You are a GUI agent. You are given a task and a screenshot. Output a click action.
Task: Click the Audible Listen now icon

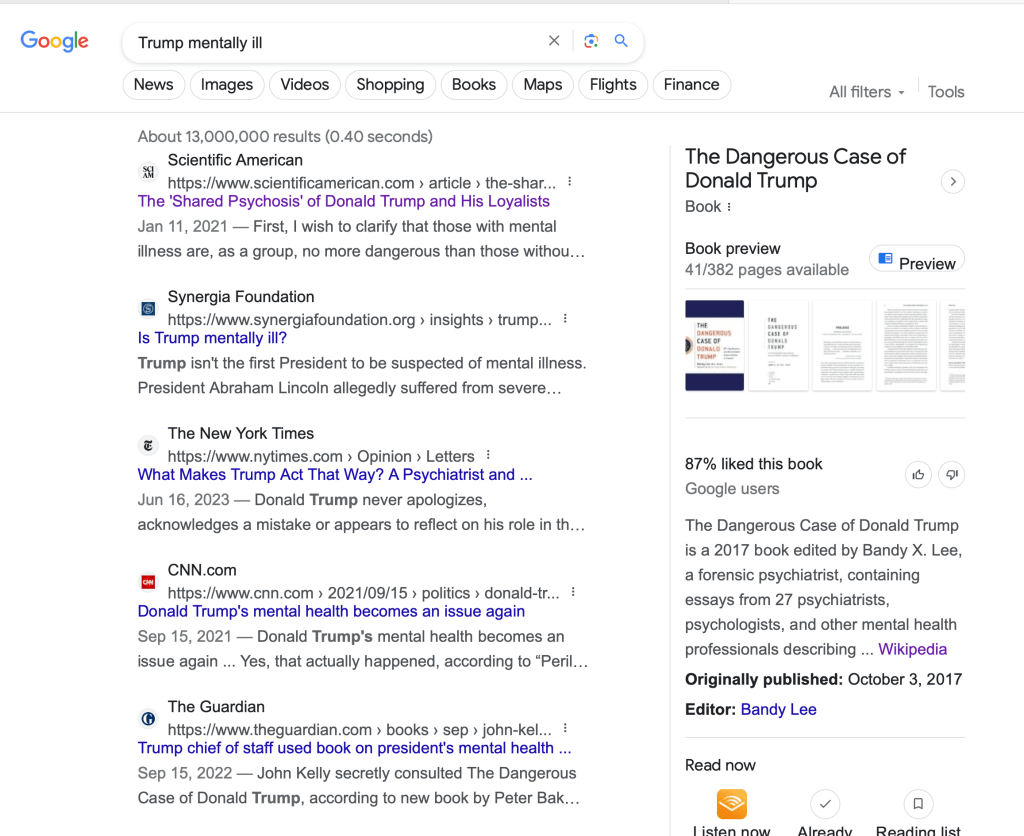(731, 804)
